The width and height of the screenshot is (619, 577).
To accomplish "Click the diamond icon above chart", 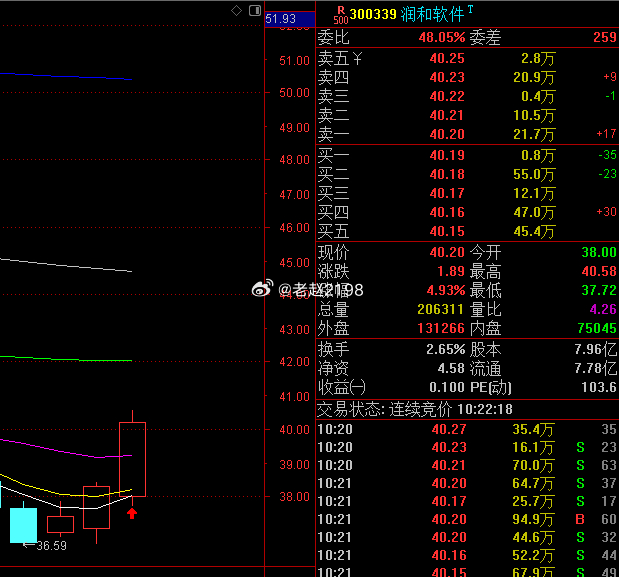I will coord(236,11).
